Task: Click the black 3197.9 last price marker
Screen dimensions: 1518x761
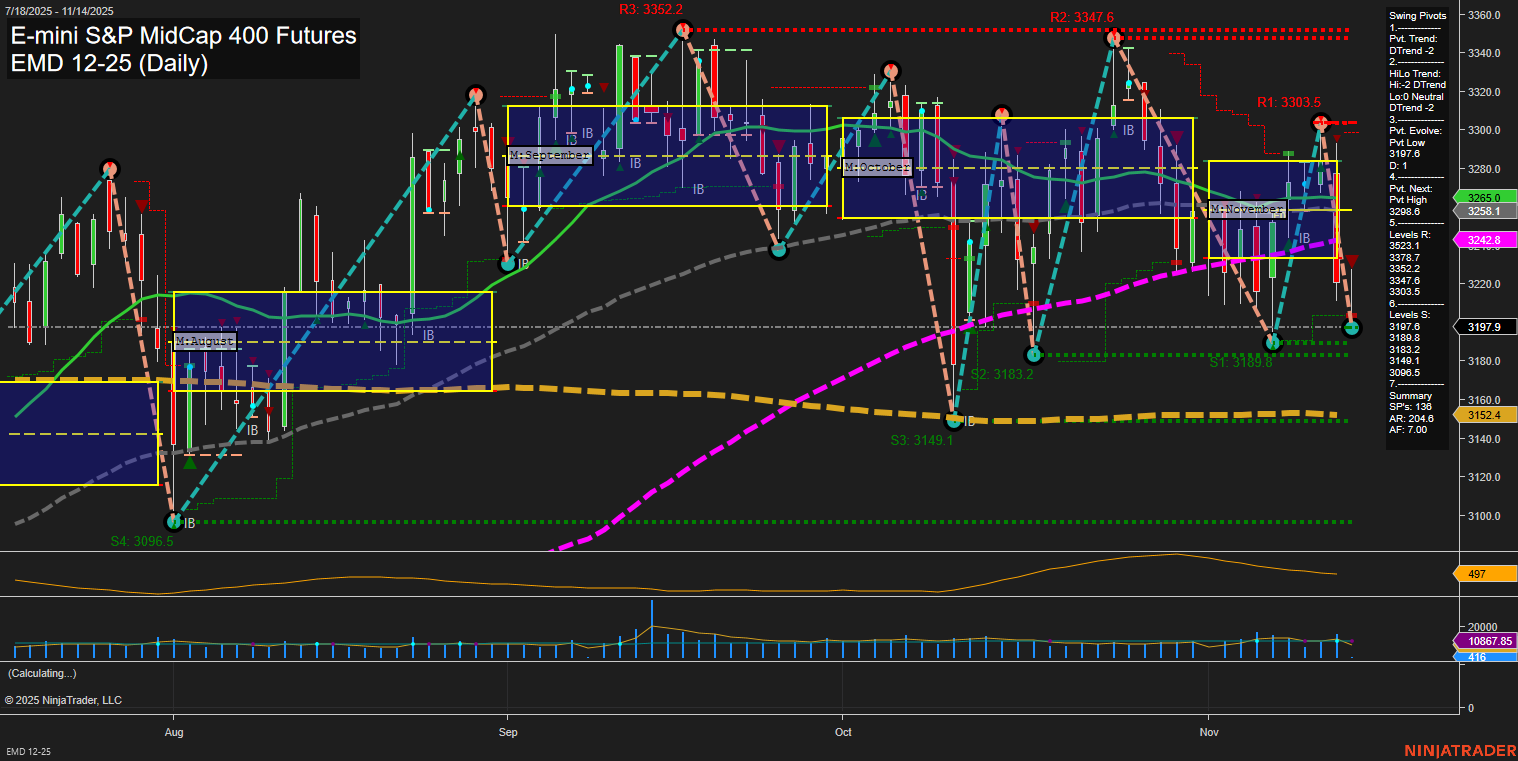Action: tap(1487, 327)
